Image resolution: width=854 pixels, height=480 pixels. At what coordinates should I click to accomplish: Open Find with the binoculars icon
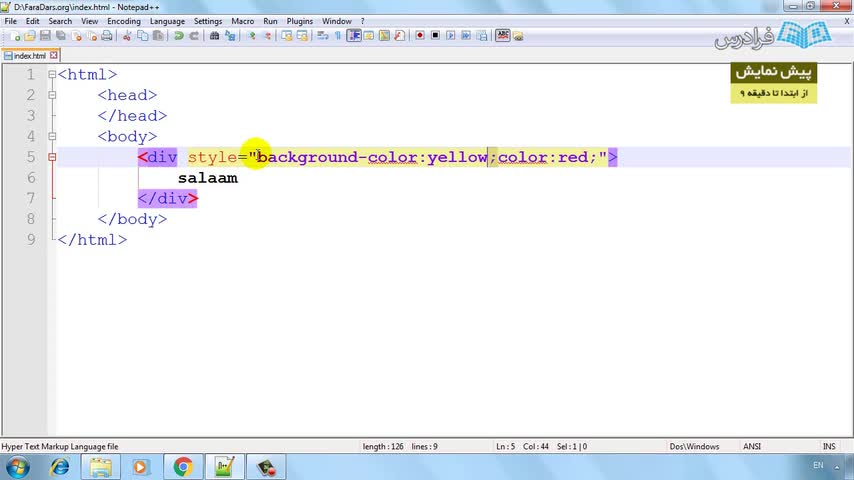pos(214,36)
